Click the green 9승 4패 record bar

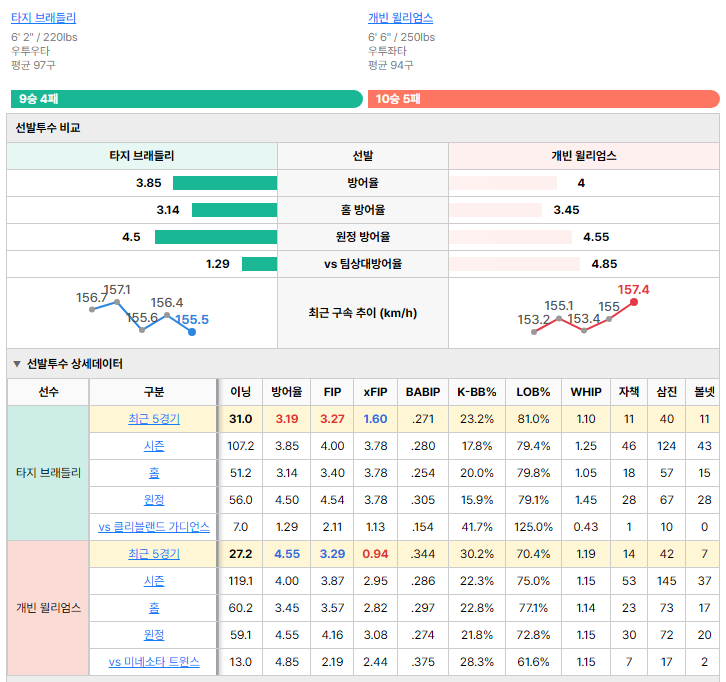click(x=187, y=99)
